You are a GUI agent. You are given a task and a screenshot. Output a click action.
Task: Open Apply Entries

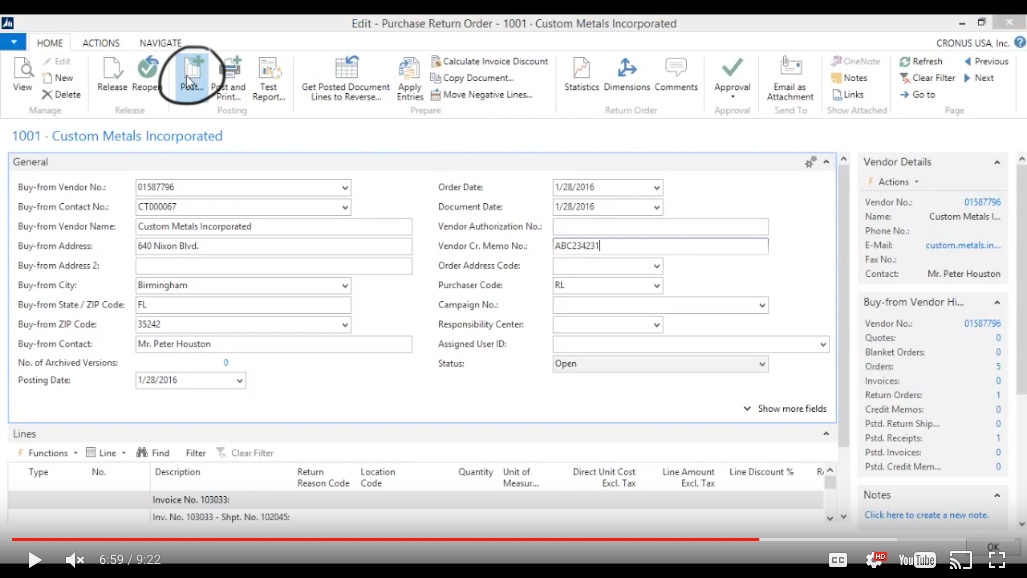[410, 79]
